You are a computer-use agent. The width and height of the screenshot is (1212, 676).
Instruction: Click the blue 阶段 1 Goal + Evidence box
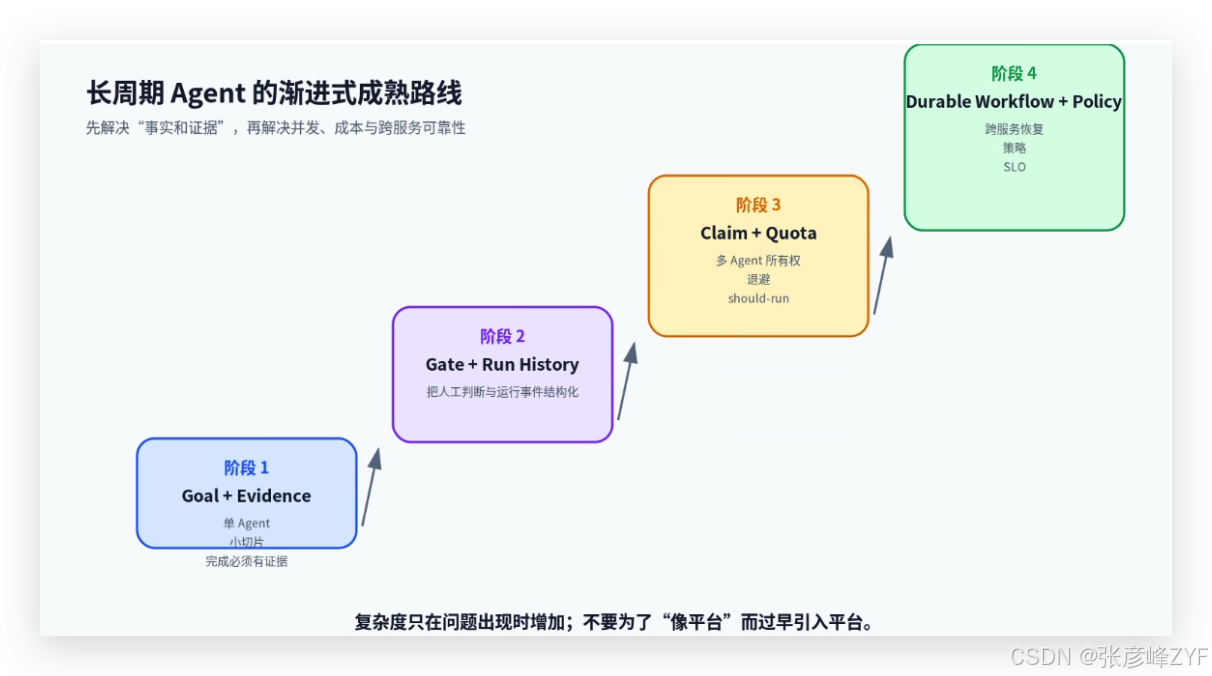coord(246,493)
